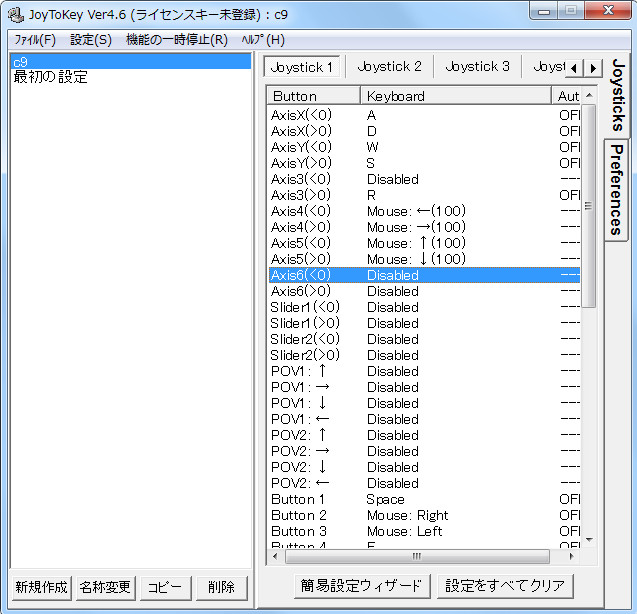Switch to the Joystick 1 tab
Viewport: 637px width, 614px height.
[x=301, y=67]
